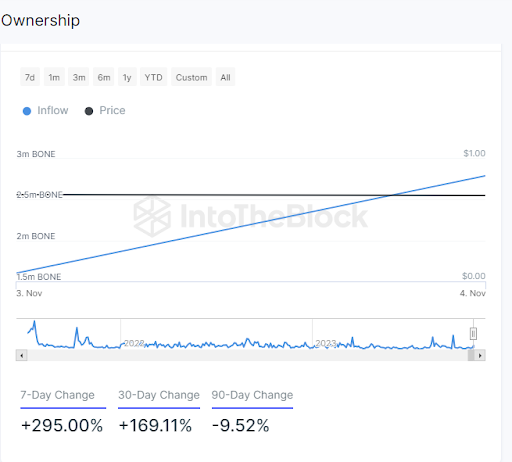Image resolution: width=512 pixels, height=462 pixels.
Task: Click the navigator left scroll arrow
Action: tap(21, 355)
